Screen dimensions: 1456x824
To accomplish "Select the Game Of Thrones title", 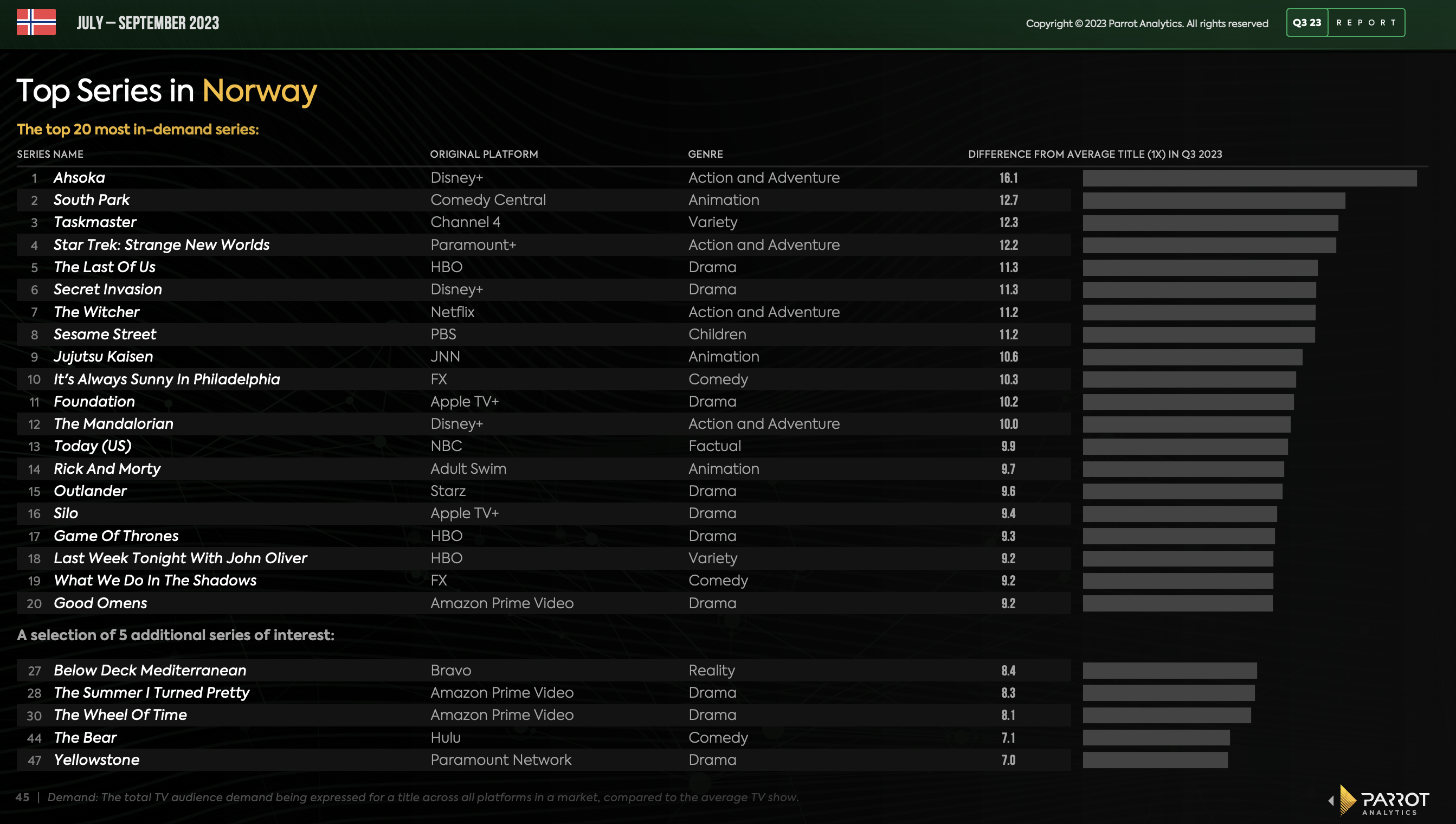I will pyautogui.click(x=116, y=536).
